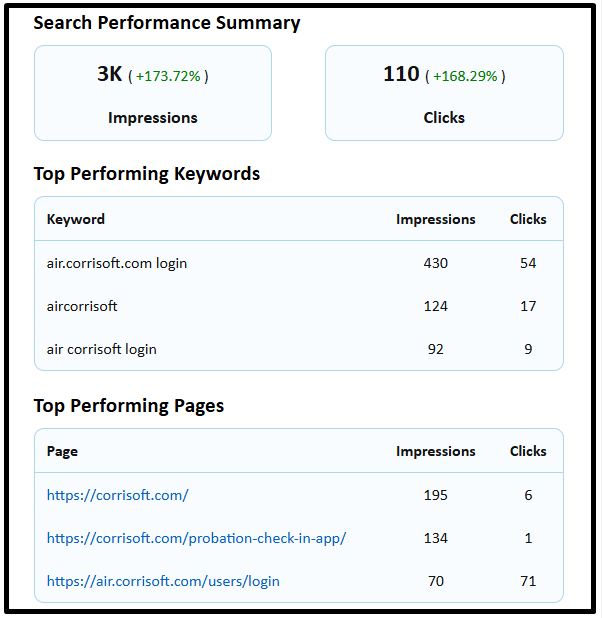
Task: Click the 9 clicks value
Action: click(x=528, y=349)
